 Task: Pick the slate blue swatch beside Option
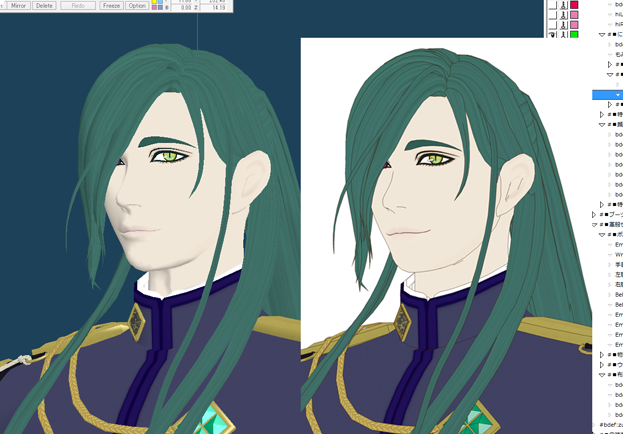click(x=160, y=8)
